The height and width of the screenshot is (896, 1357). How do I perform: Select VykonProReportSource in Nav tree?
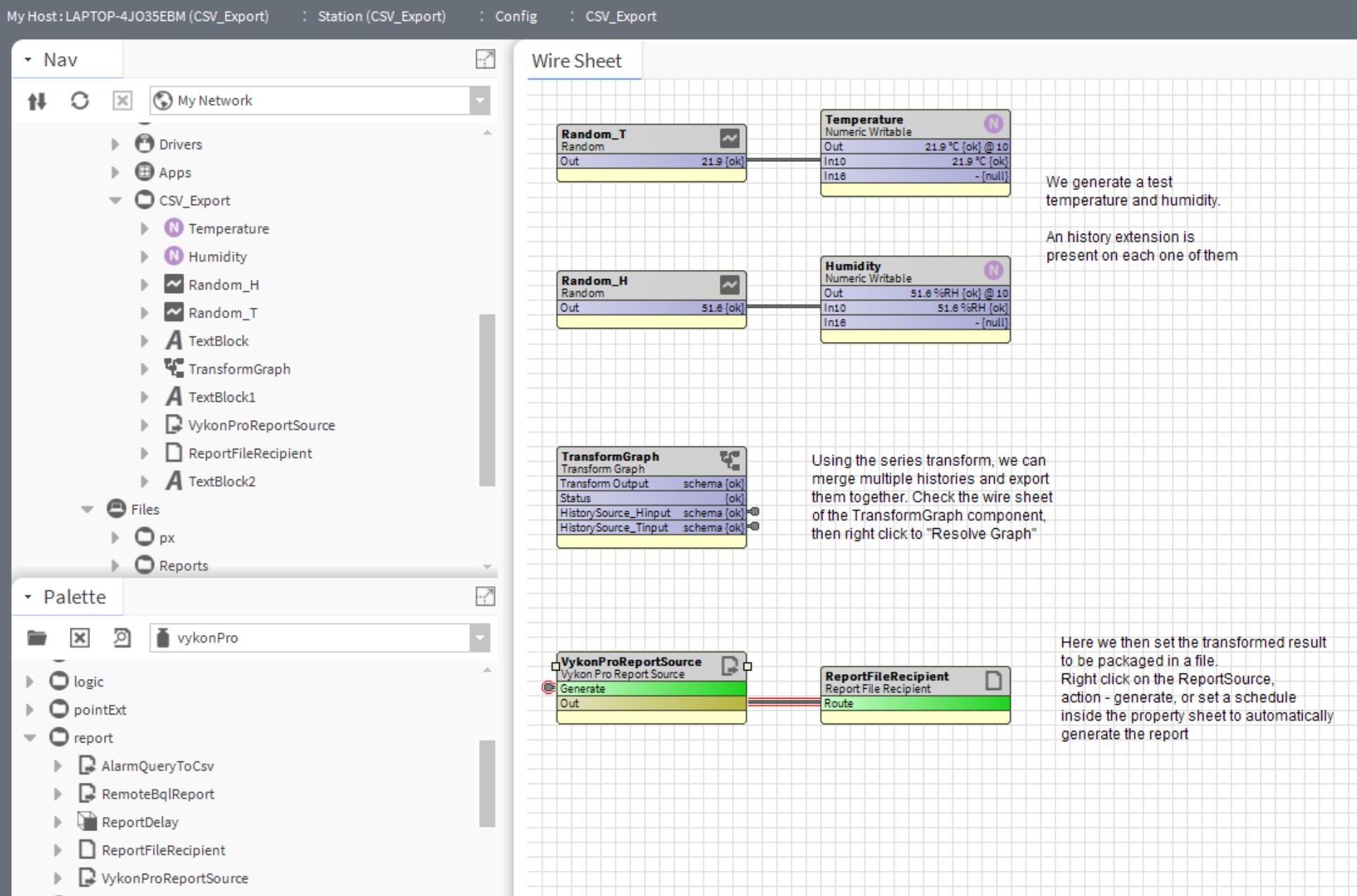pyautogui.click(x=261, y=425)
